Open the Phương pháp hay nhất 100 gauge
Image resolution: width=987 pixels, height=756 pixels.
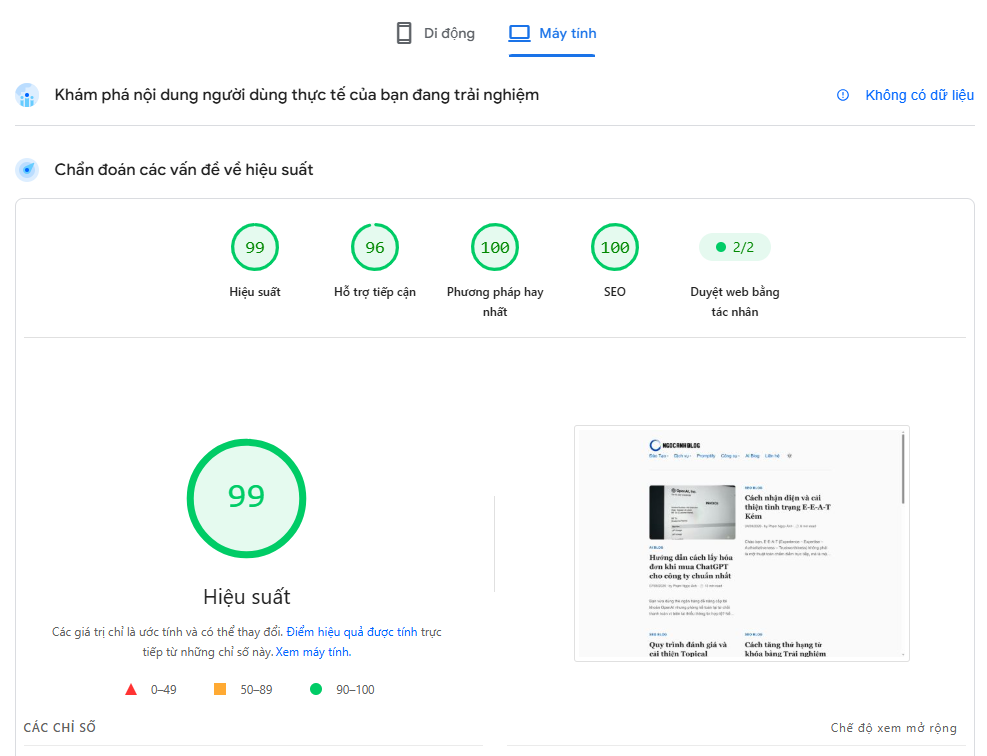495,247
